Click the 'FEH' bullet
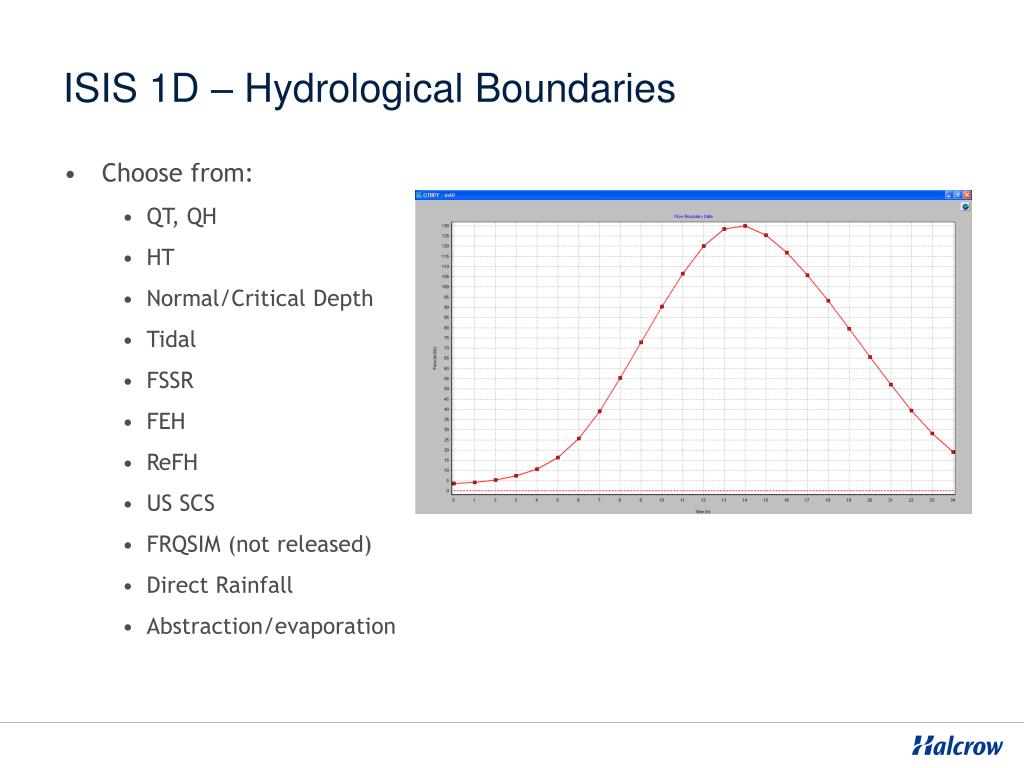This screenshot has width=1024, height=768. (166, 421)
